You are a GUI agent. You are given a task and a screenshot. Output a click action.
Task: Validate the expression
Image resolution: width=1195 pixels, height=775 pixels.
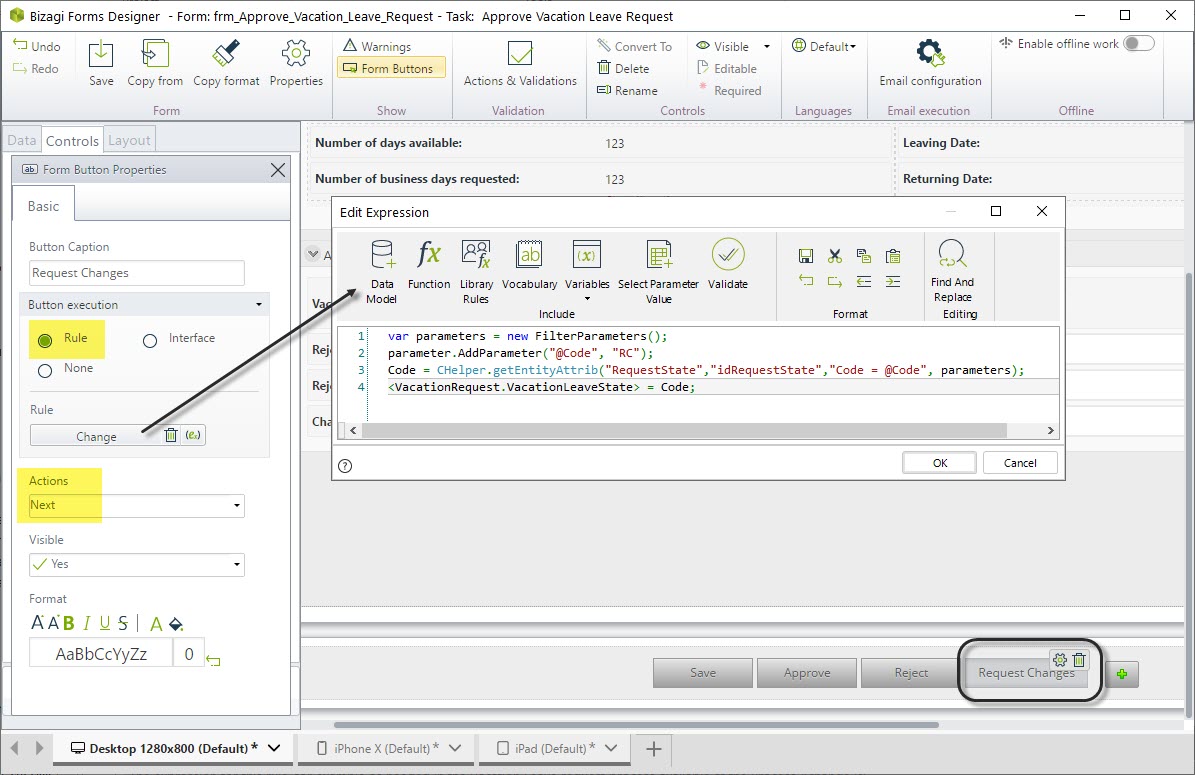coord(728,264)
